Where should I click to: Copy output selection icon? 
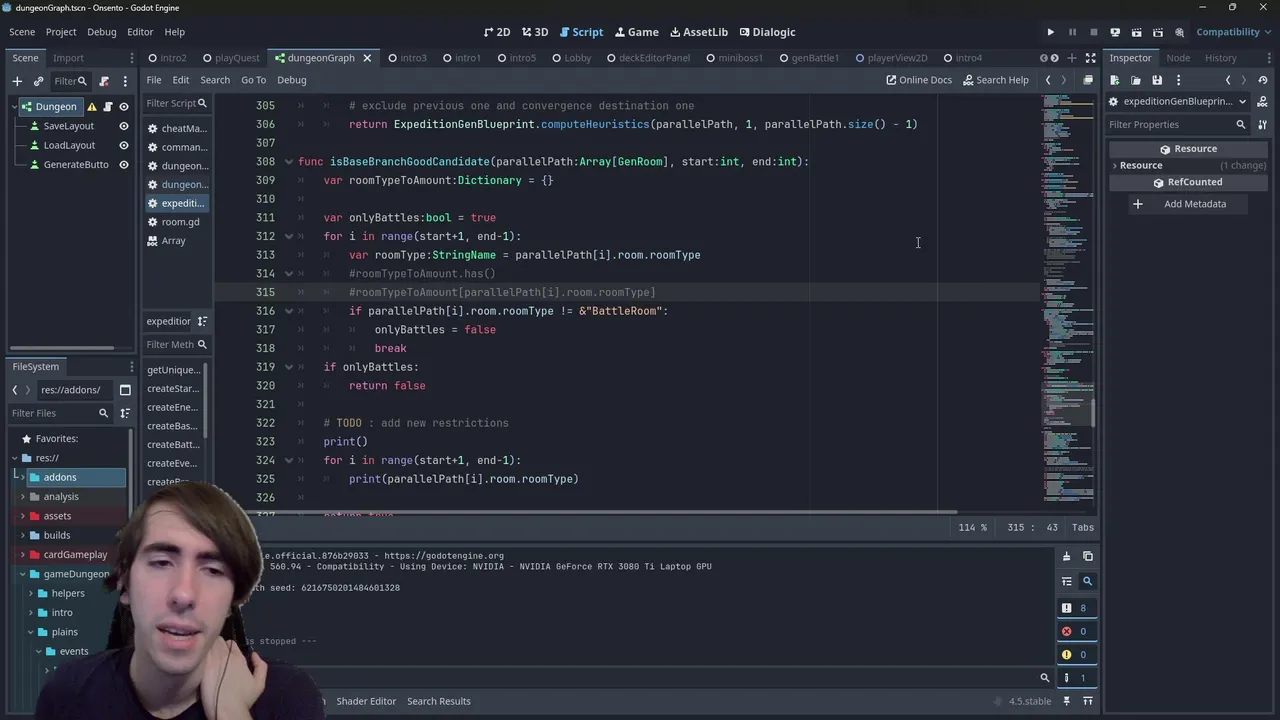[x=1088, y=557]
